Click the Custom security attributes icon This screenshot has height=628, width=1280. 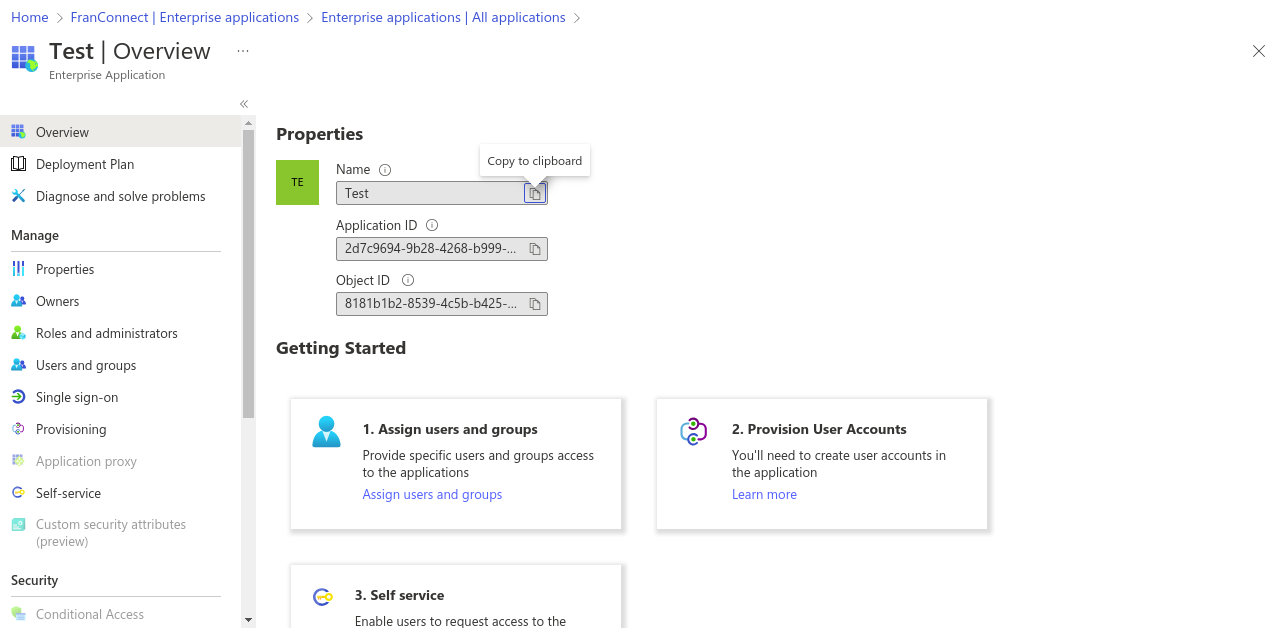point(18,525)
